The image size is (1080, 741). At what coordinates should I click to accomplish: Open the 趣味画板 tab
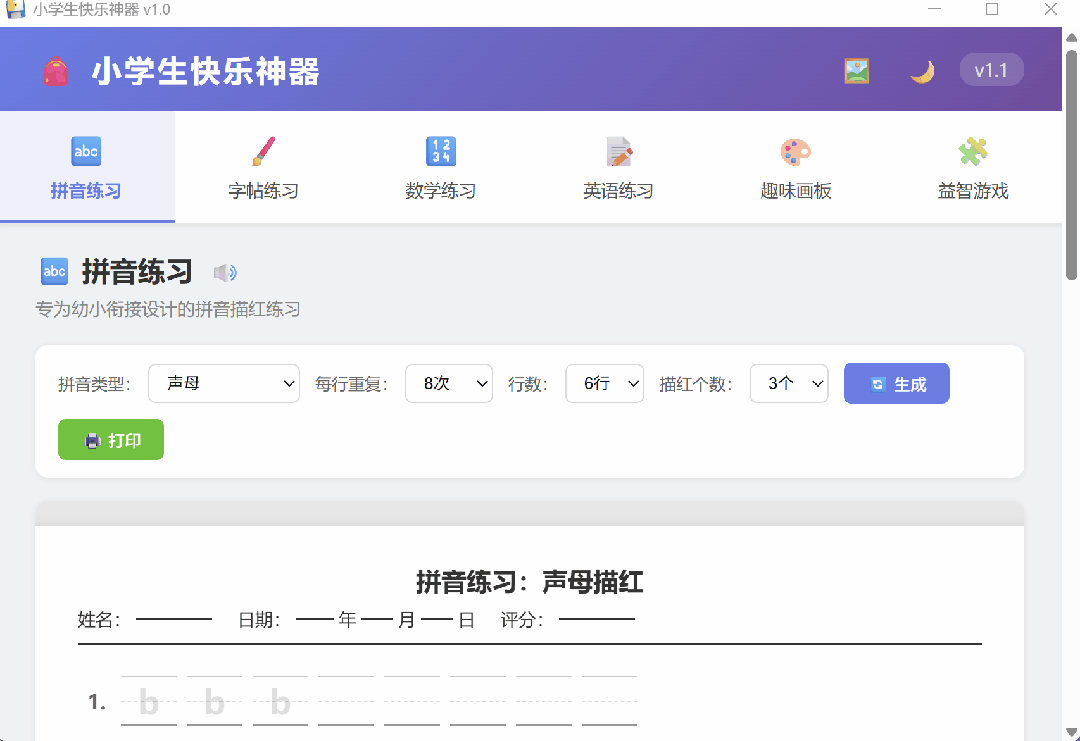click(x=796, y=167)
